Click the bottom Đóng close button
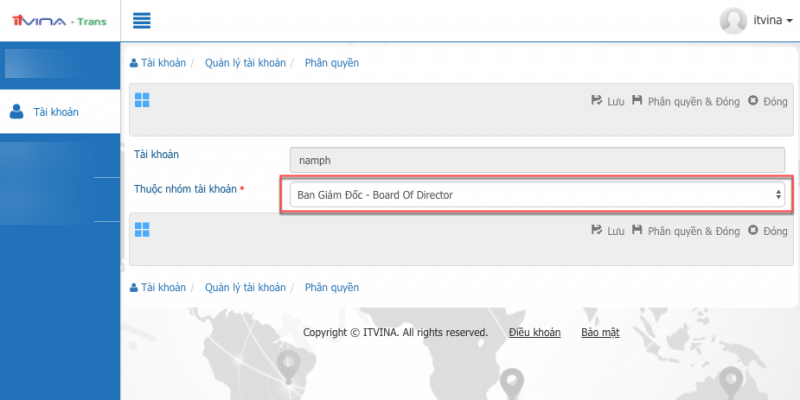Screen dimensions: 800x400 point(768,231)
